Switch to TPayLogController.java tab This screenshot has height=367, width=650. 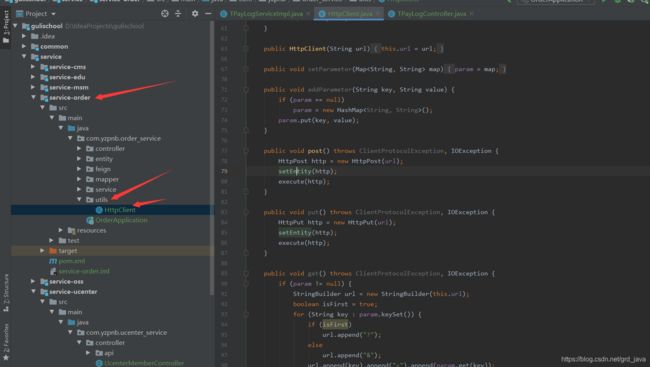tap(431, 14)
